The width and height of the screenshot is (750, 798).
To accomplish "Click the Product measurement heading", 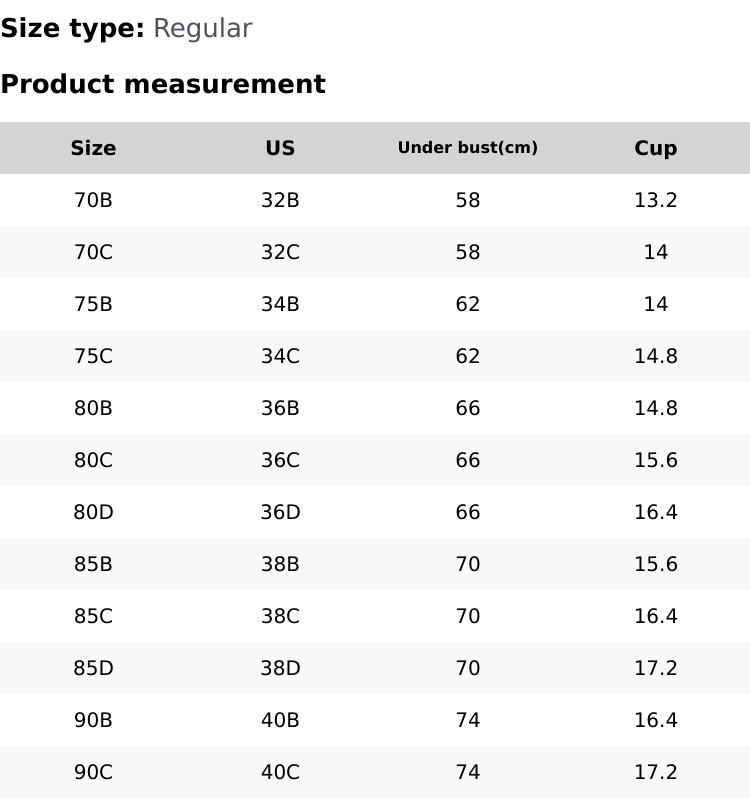I will (163, 84).
